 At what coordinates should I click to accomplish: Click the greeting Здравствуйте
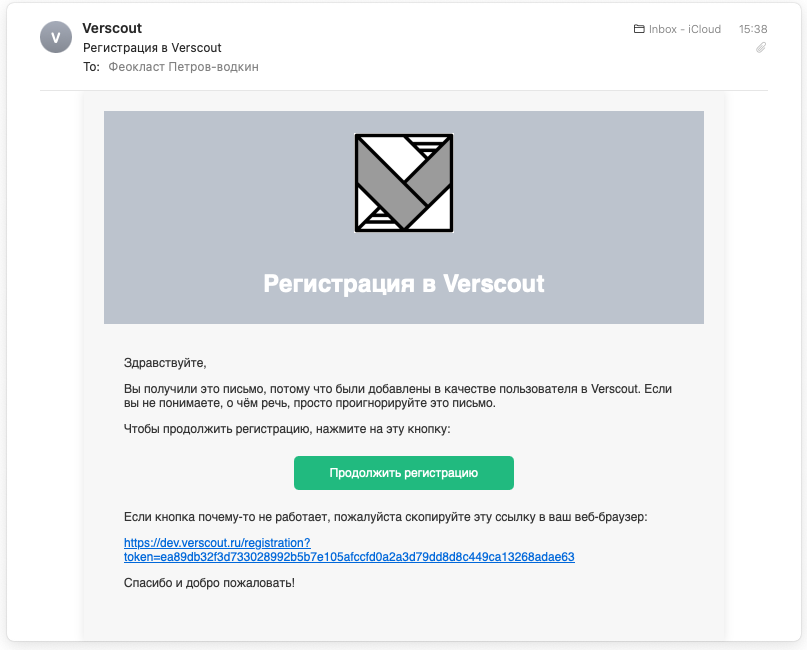pyautogui.click(x=165, y=362)
